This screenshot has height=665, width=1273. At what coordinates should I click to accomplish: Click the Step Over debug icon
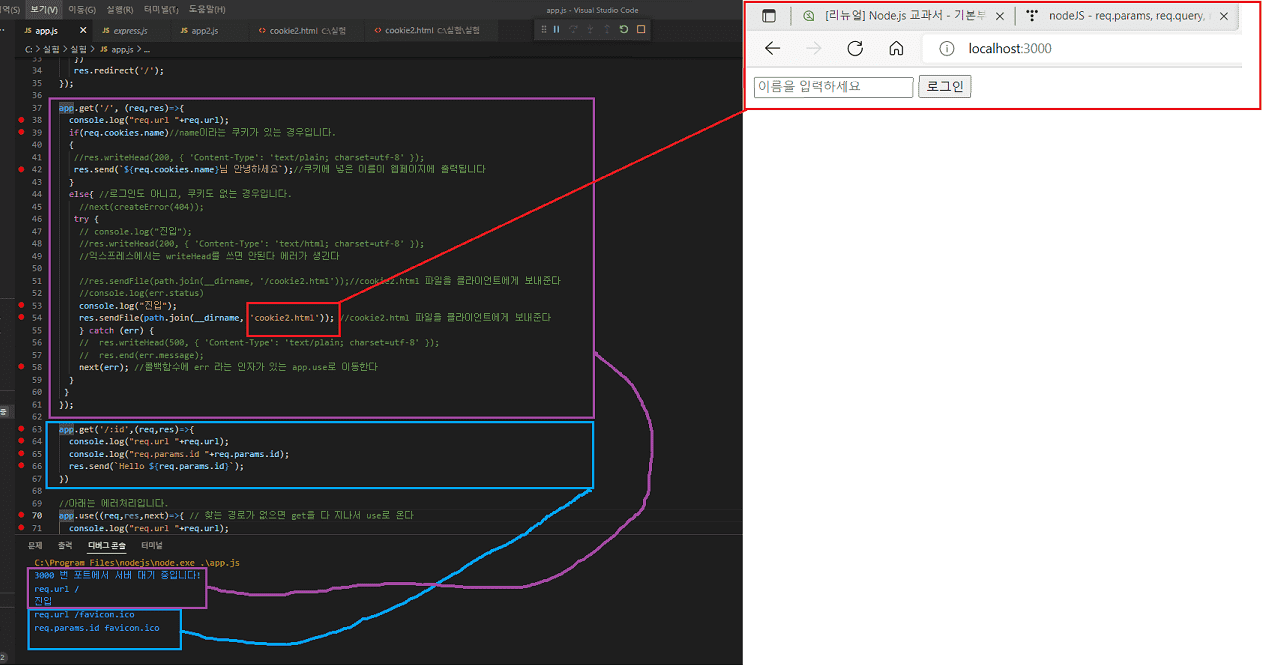[573, 29]
